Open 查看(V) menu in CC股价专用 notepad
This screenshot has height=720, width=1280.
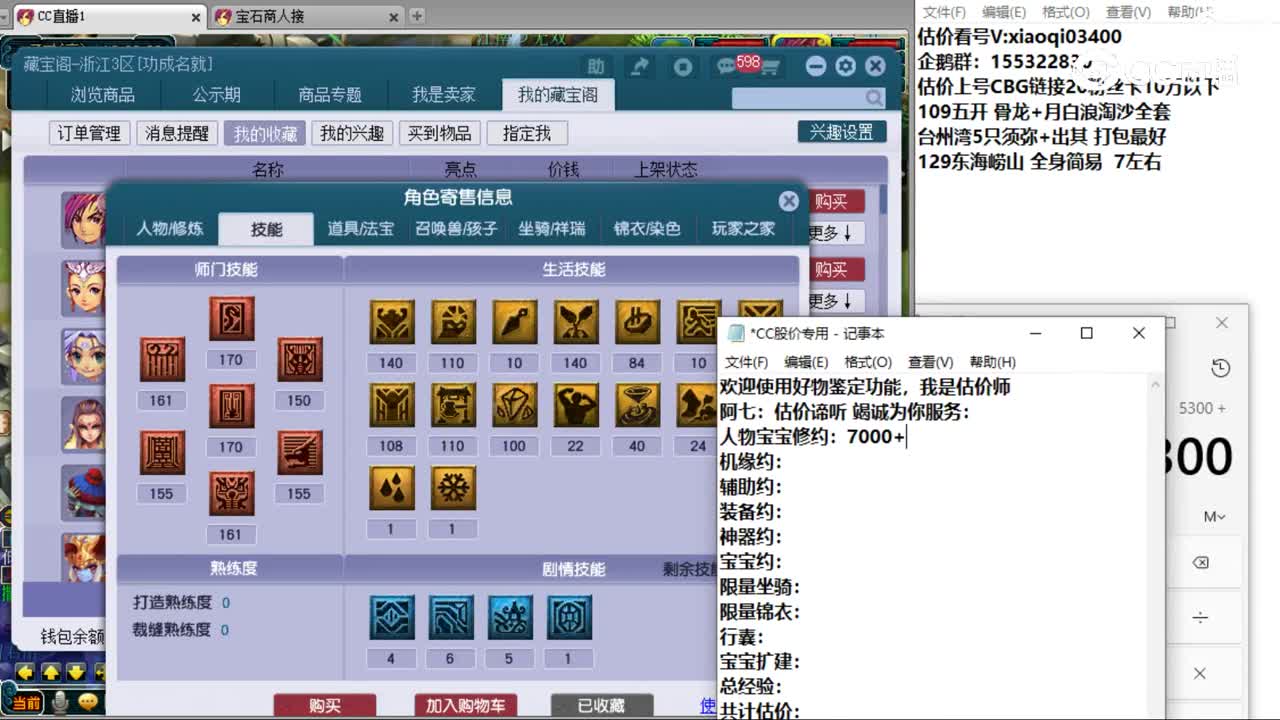[931, 362]
